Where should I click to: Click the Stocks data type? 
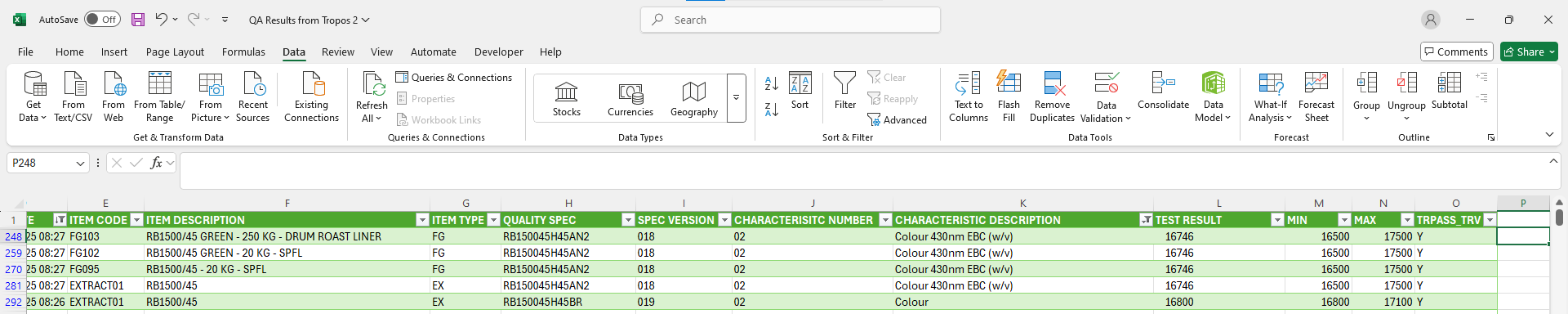pos(566,99)
